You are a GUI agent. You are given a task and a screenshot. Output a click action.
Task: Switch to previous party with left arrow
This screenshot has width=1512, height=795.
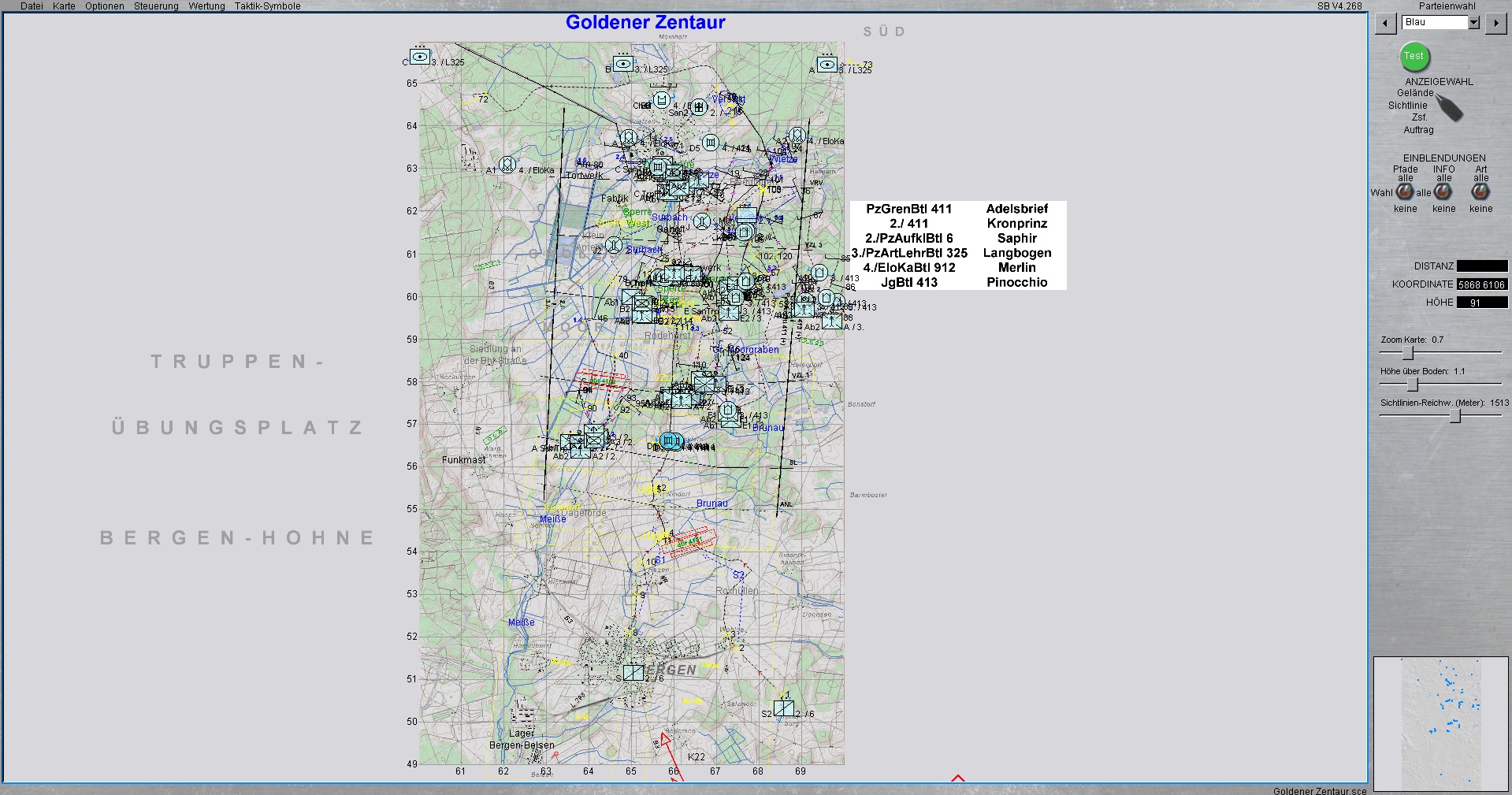(x=1385, y=23)
